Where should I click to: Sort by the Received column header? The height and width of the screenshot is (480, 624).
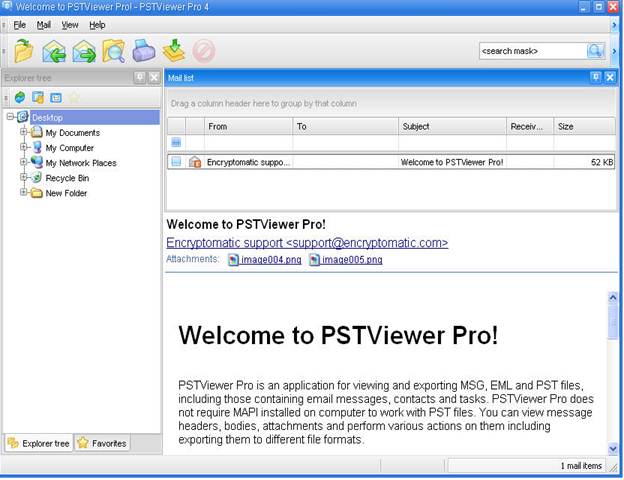(530, 126)
